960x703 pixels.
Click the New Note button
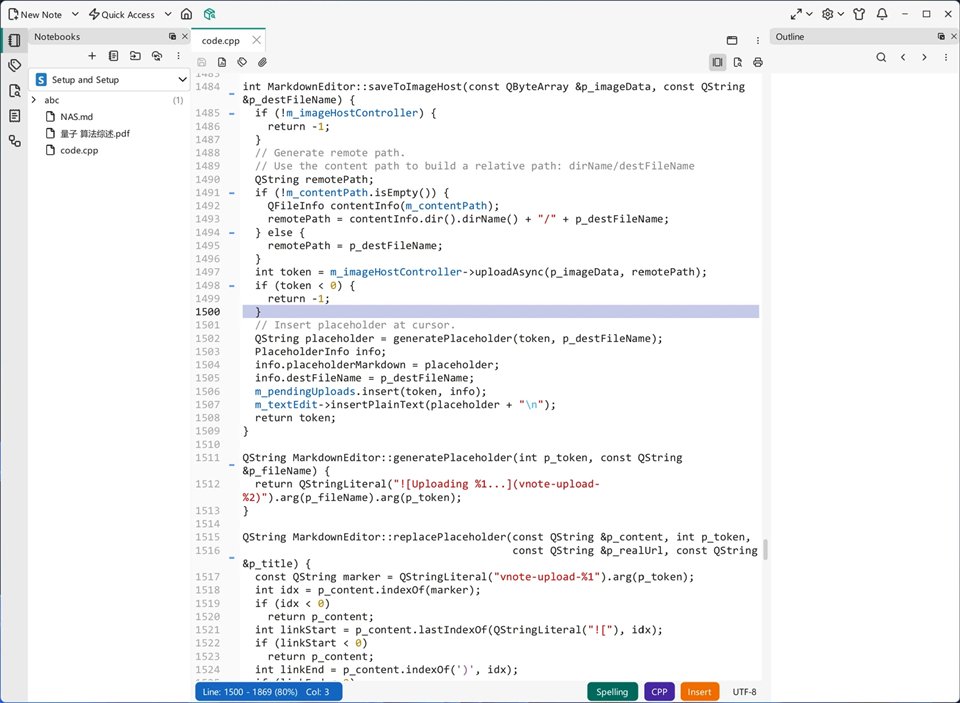point(35,14)
